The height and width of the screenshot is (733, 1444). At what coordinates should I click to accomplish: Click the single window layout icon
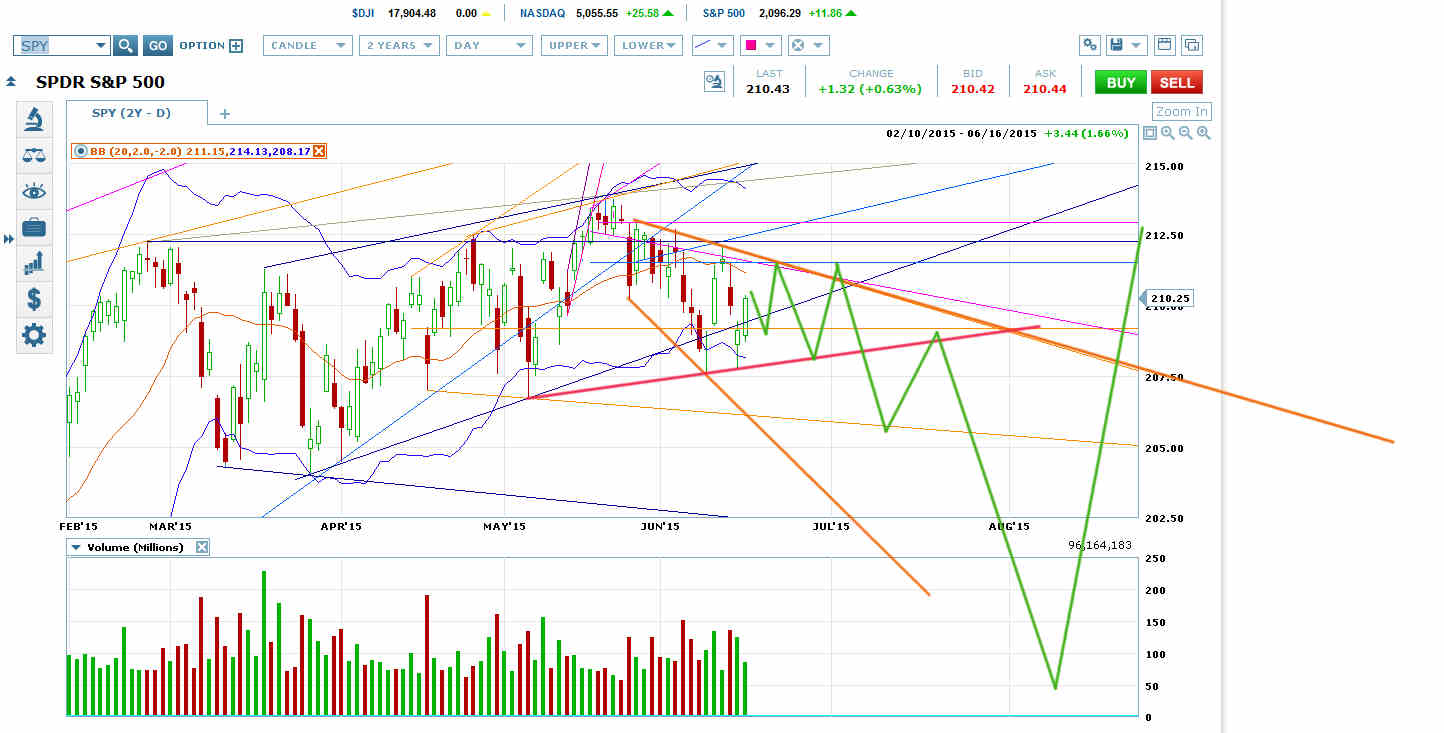1164,45
